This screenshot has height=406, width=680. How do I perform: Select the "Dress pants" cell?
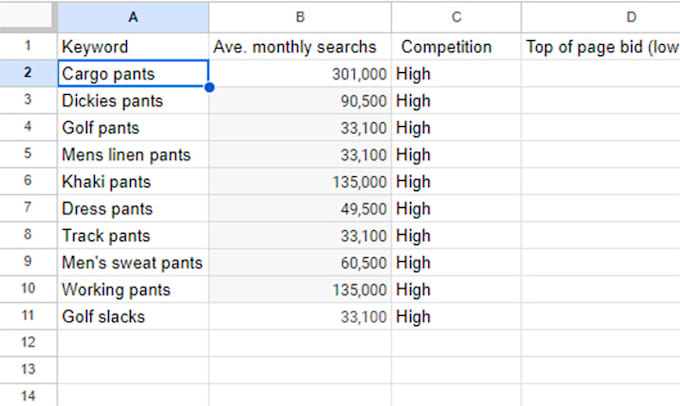[x=133, y=208]
